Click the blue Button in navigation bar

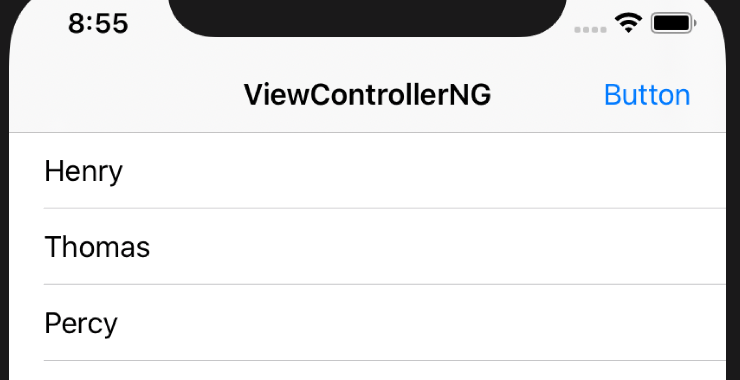tap(647, 95)
